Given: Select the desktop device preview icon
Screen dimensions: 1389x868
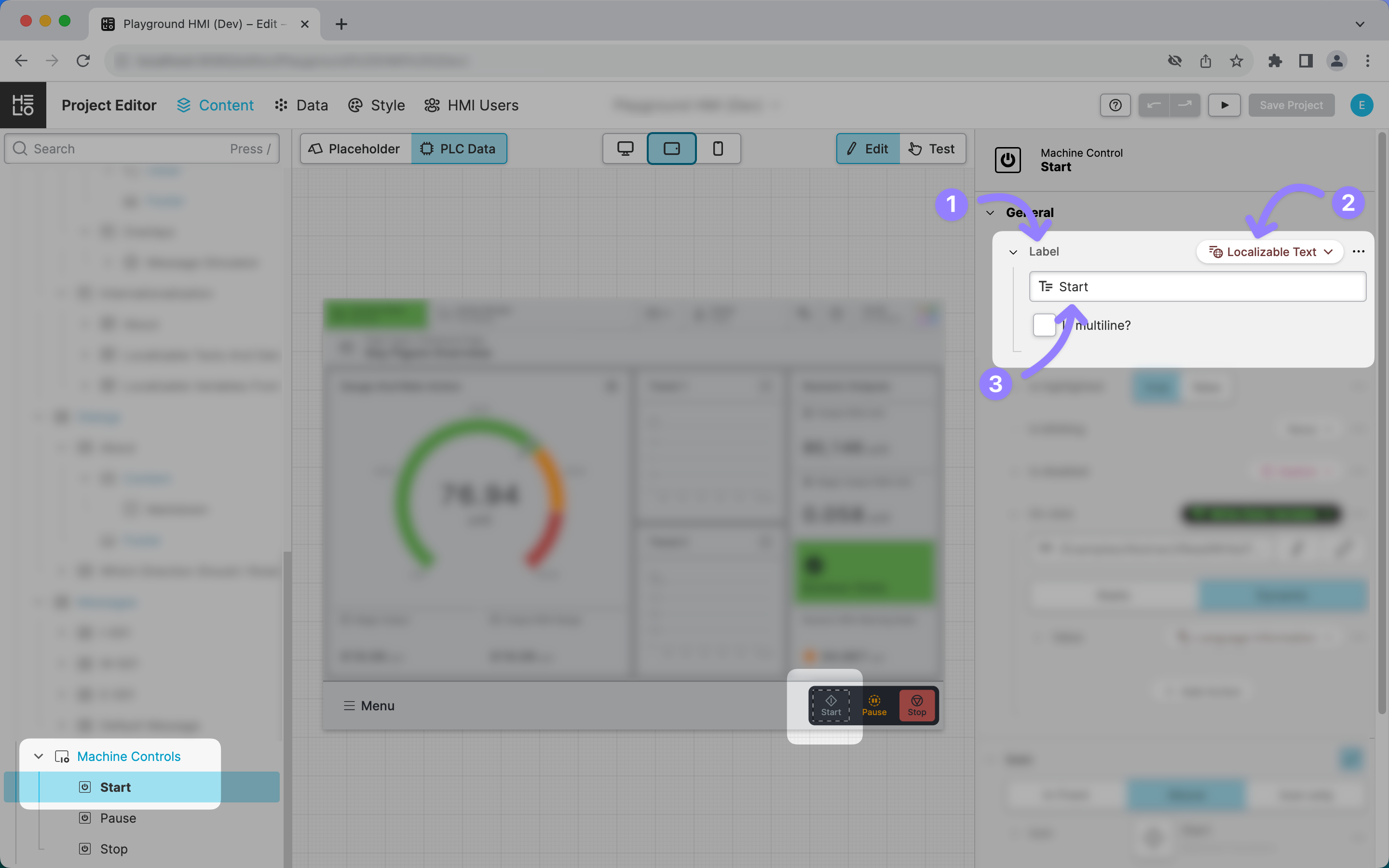Looking at the screenshot, I should point(625,149).
